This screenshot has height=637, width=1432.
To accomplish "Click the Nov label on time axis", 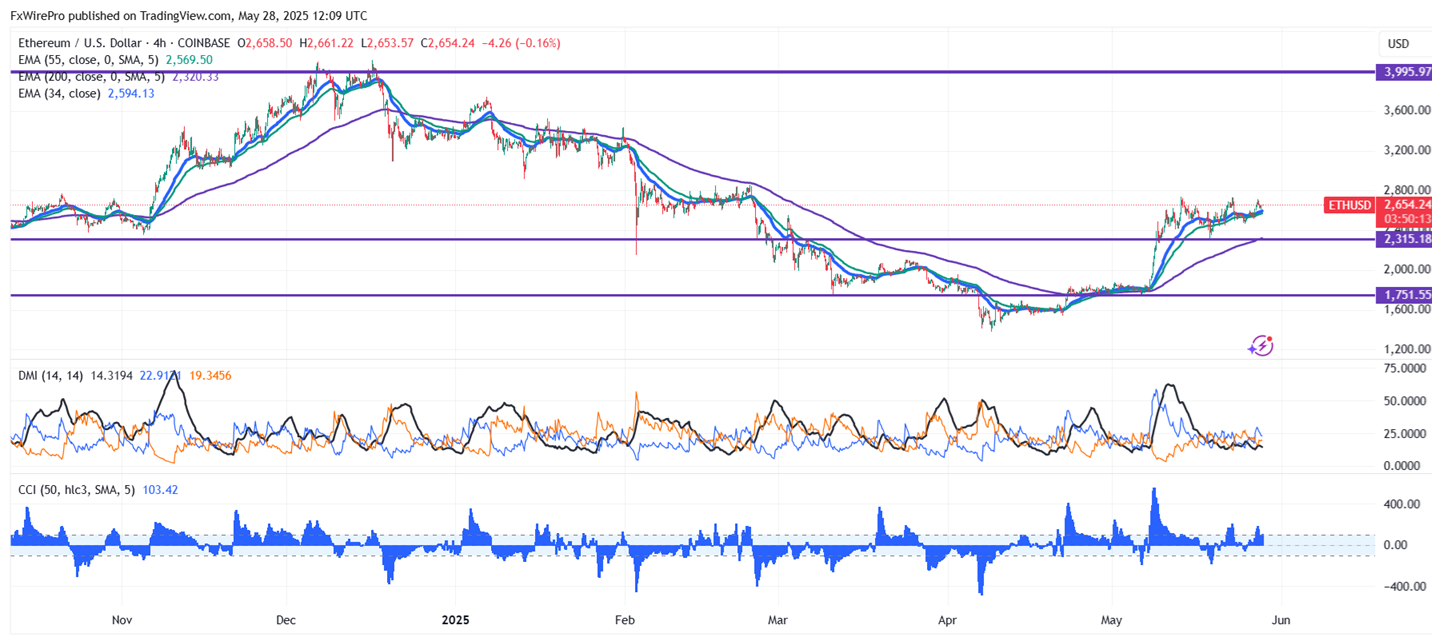I will point(122,620).
